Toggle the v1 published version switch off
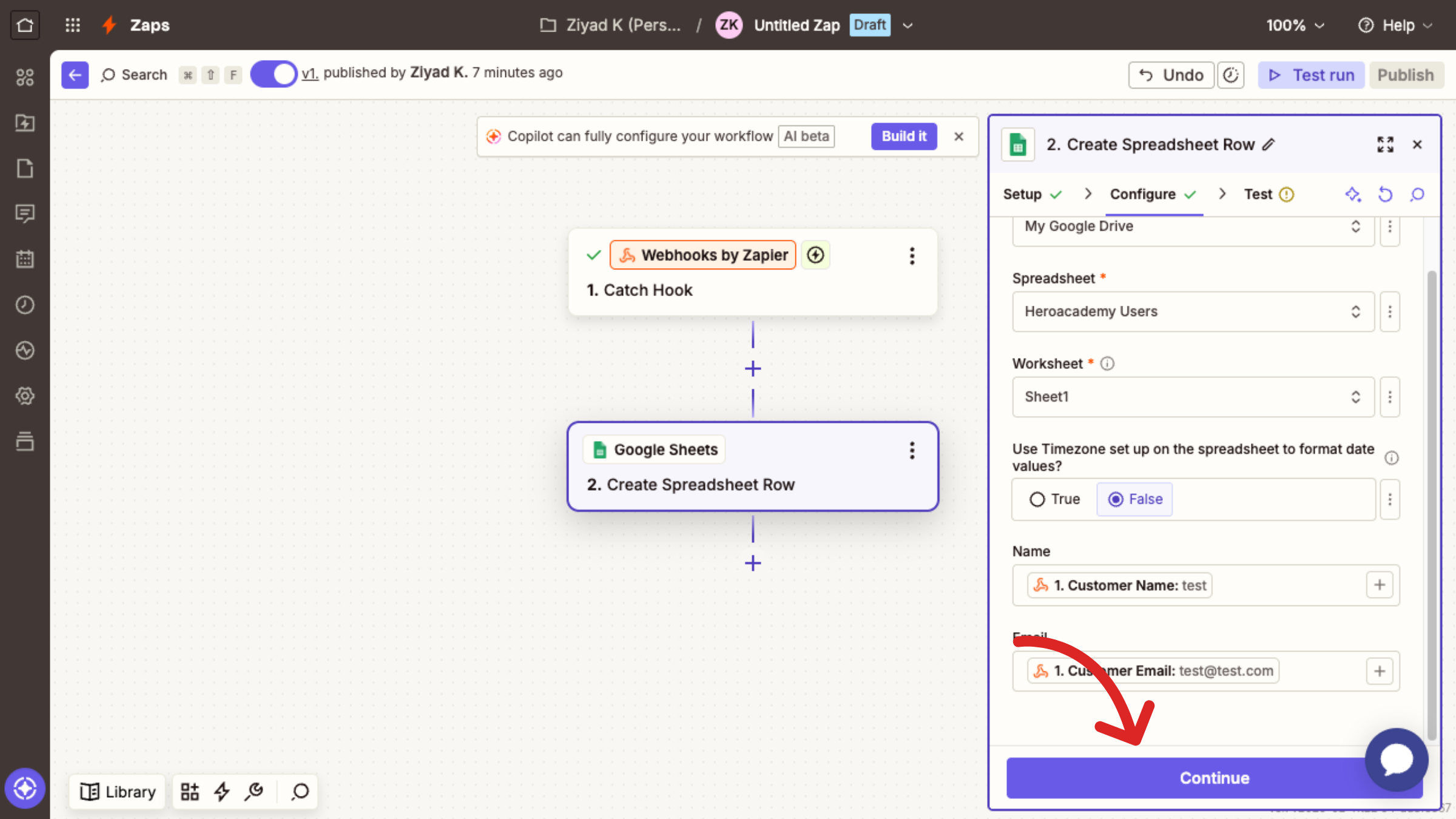 [273, 73]
